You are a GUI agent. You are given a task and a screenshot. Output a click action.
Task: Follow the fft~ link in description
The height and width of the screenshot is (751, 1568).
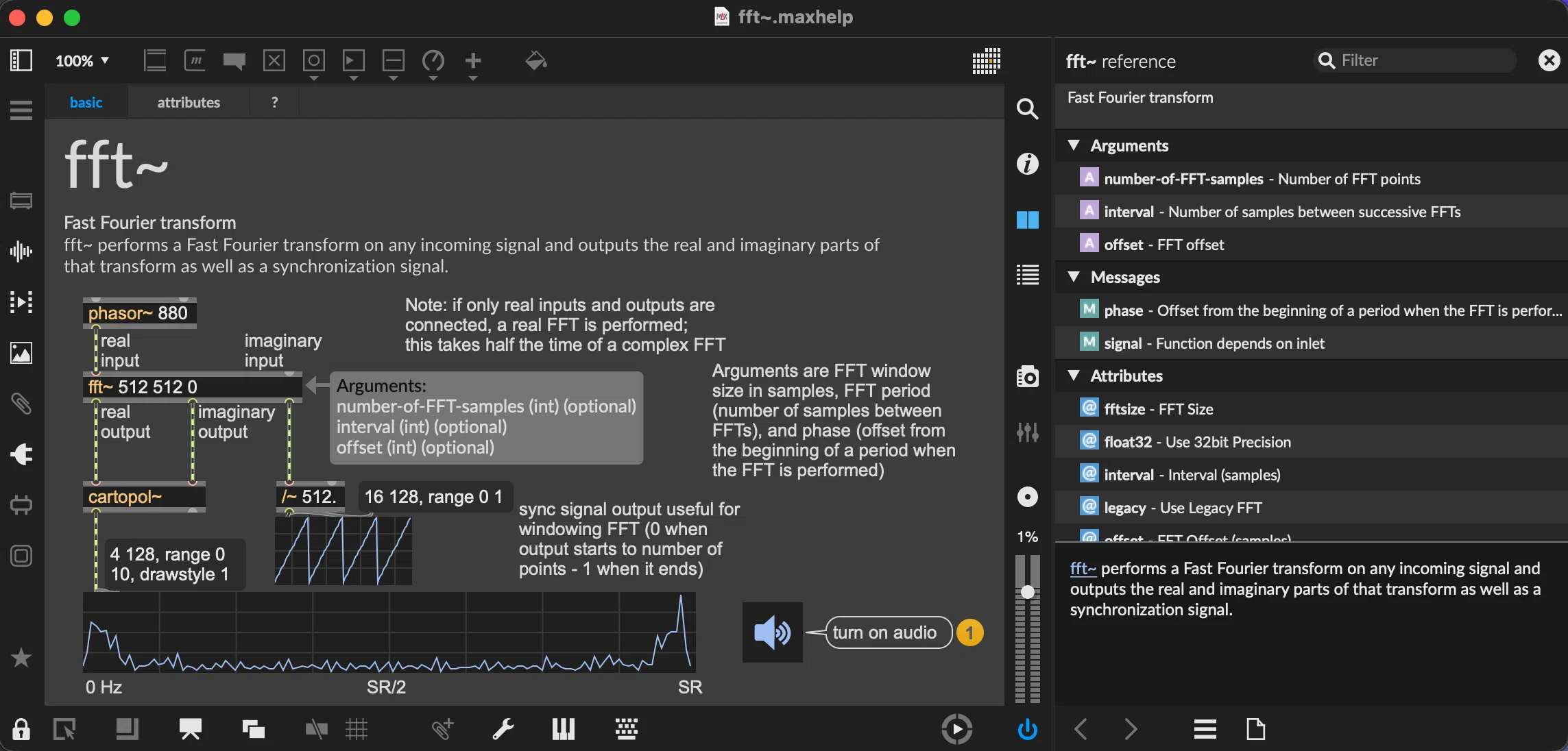pos(1083,569)
